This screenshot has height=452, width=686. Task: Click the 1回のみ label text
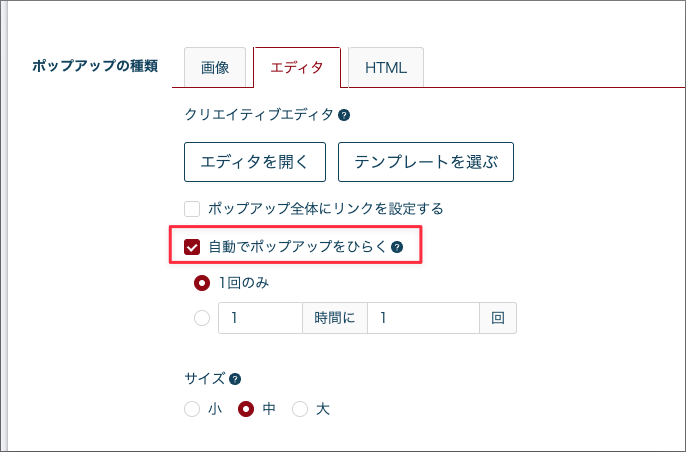pos(244,283)
